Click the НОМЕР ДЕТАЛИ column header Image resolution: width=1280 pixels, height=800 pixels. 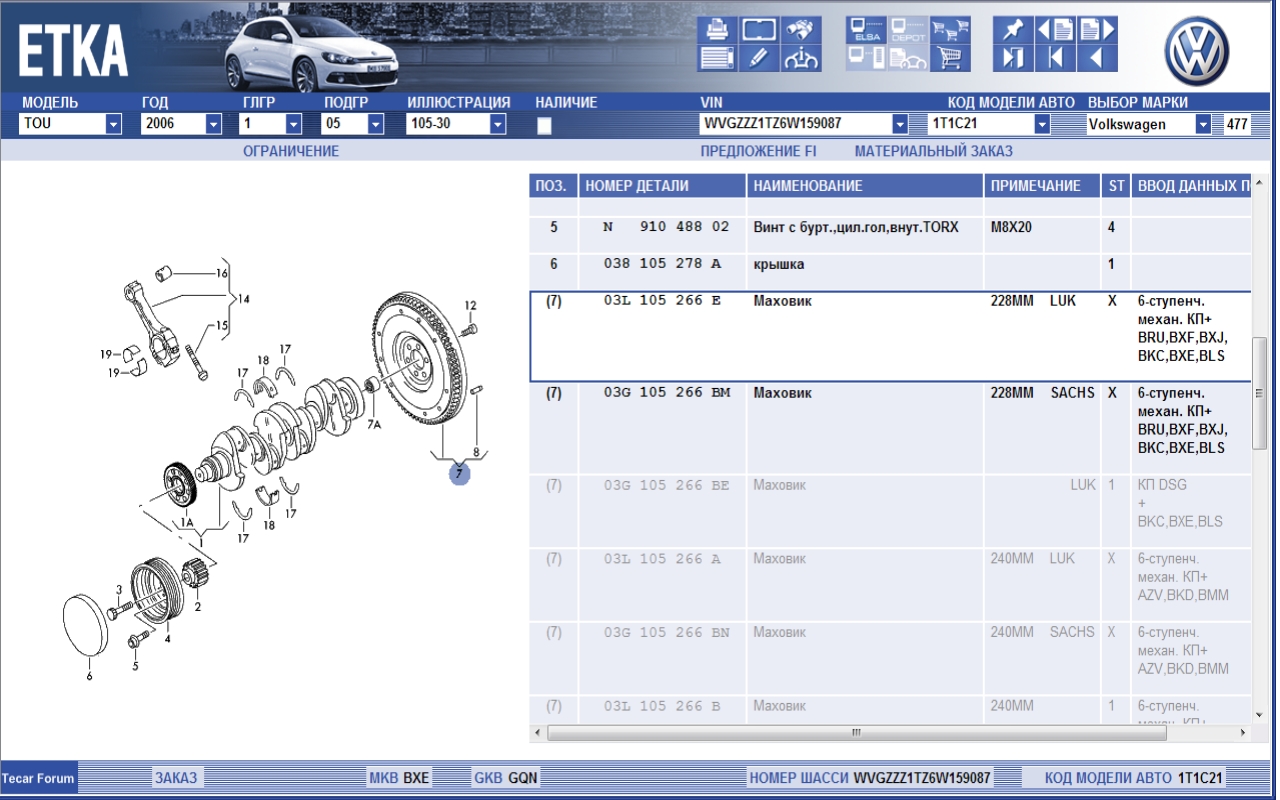pos(662,186)
